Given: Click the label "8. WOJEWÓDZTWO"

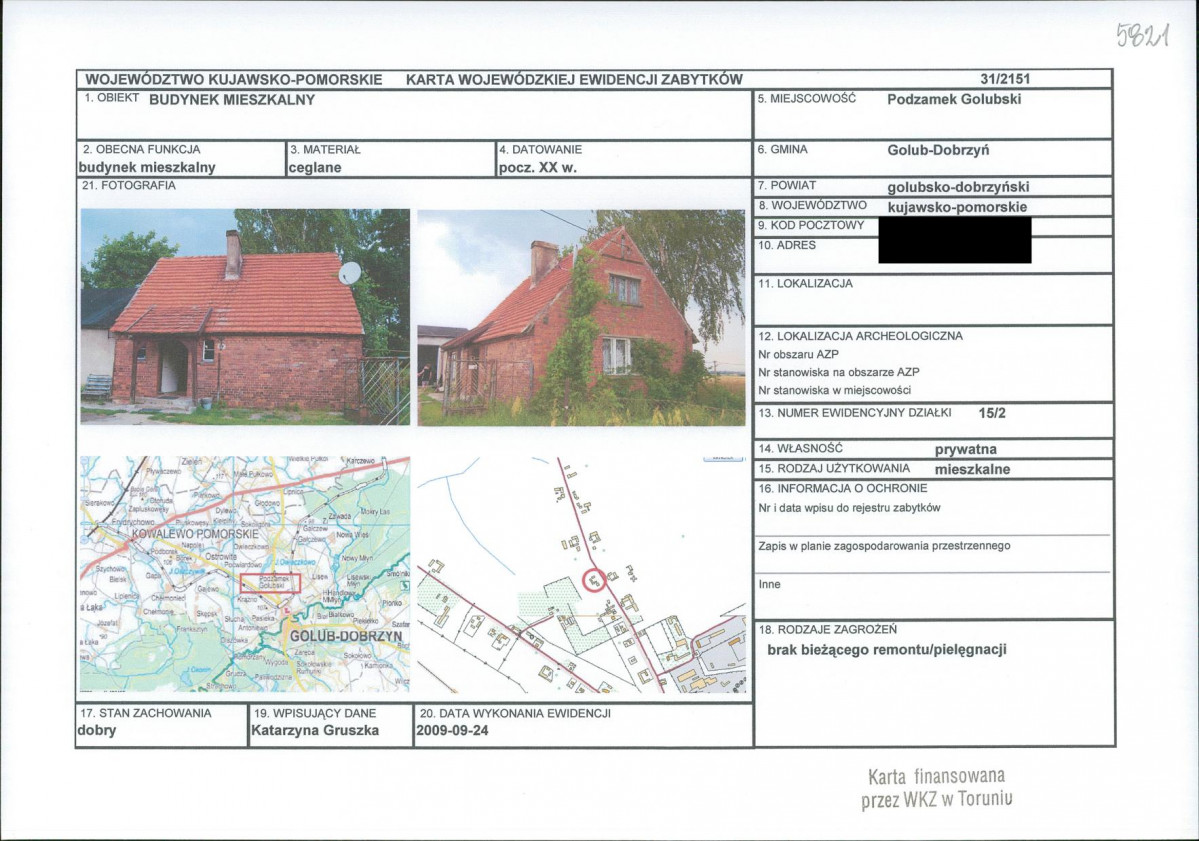Looking at the screenshot, I should click(x=812, y=206).
